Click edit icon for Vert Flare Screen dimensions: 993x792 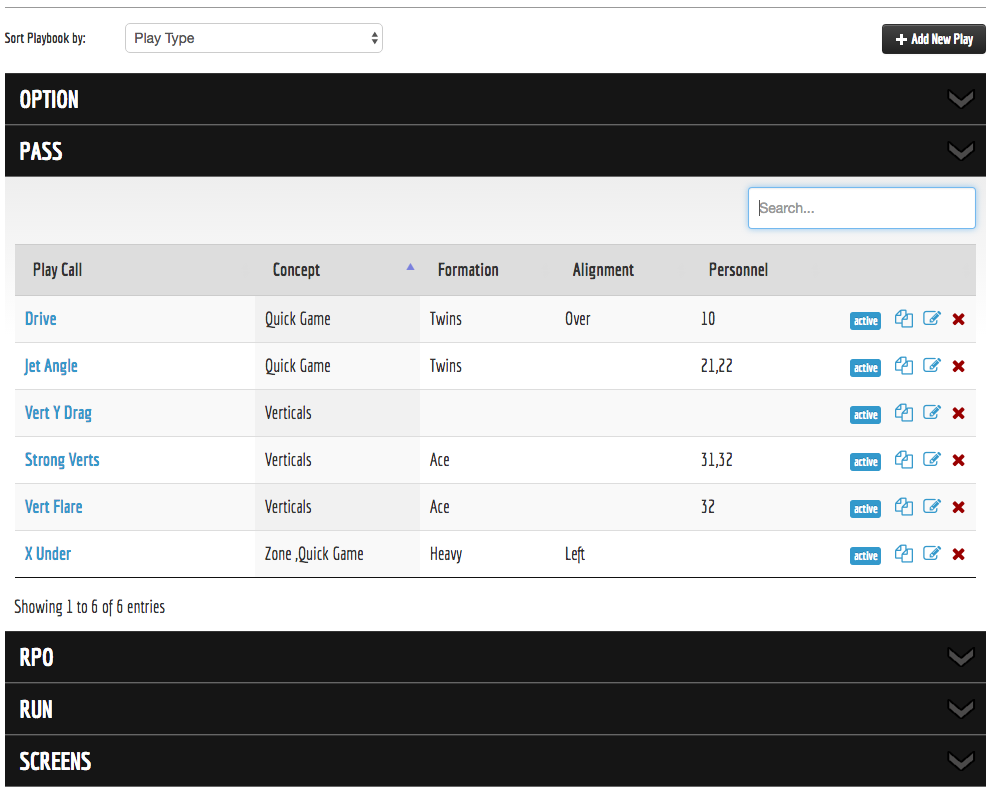[932, 507]
